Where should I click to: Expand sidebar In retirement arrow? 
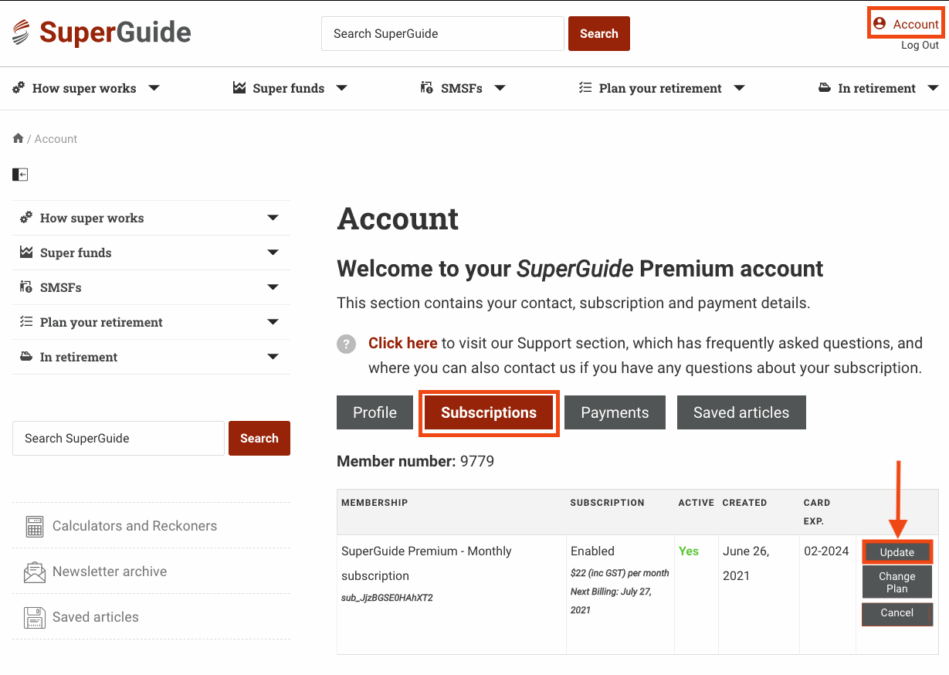pos(273,357)
